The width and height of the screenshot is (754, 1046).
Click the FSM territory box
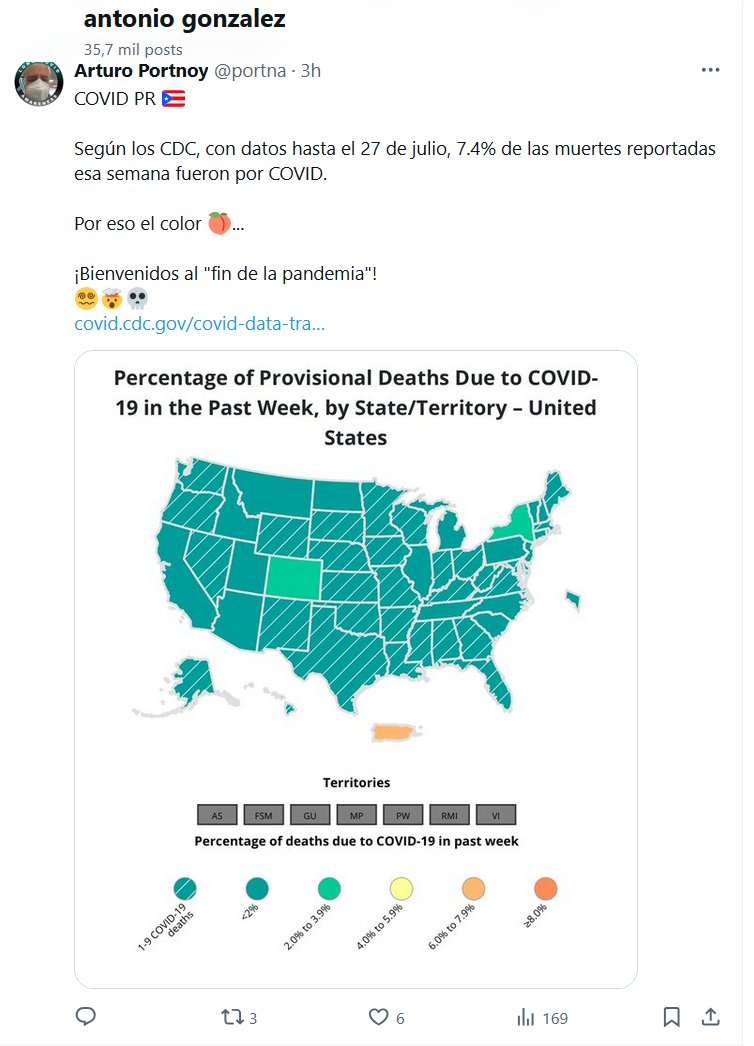[x=264, y=814]
